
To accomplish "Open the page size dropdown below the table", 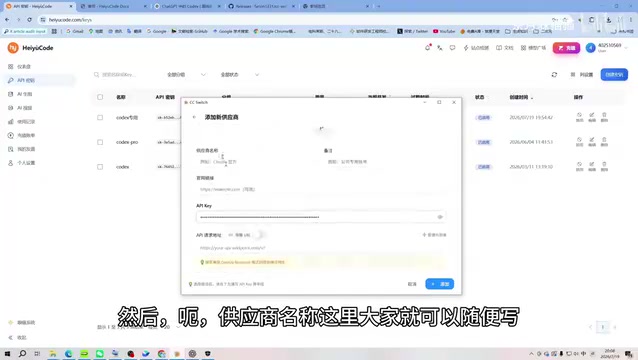I will click(165, 327).
